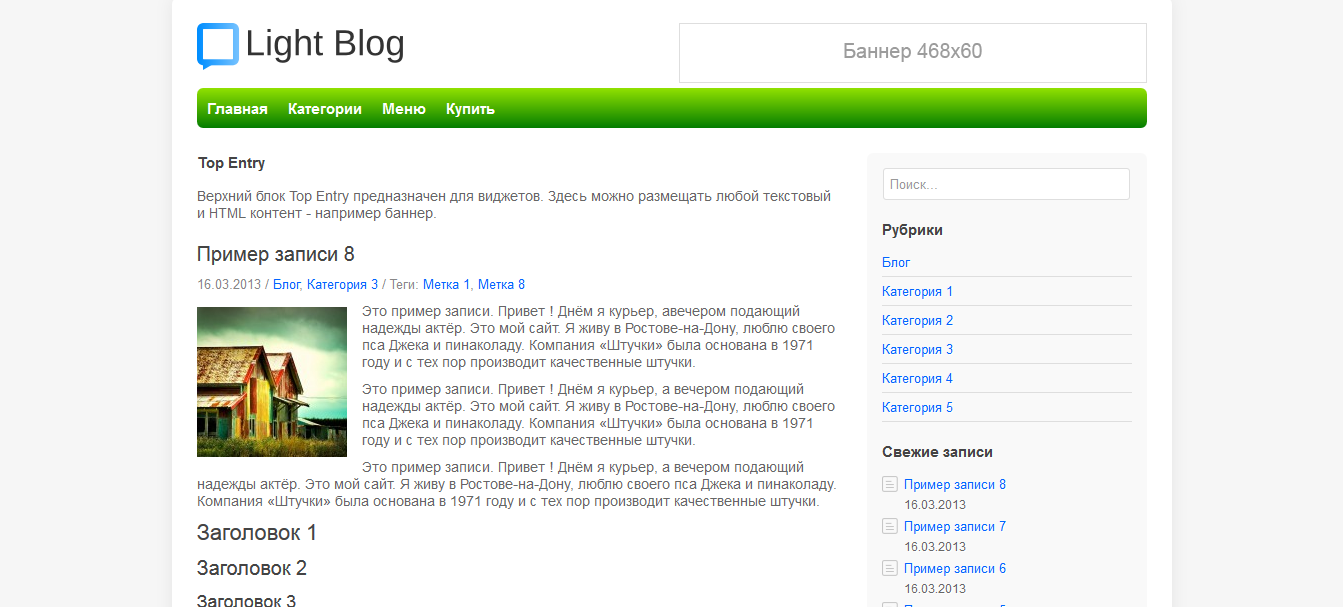Open the Категории menu item
This screenshot has height=607, width=1343.
click(x=325, y=109)
